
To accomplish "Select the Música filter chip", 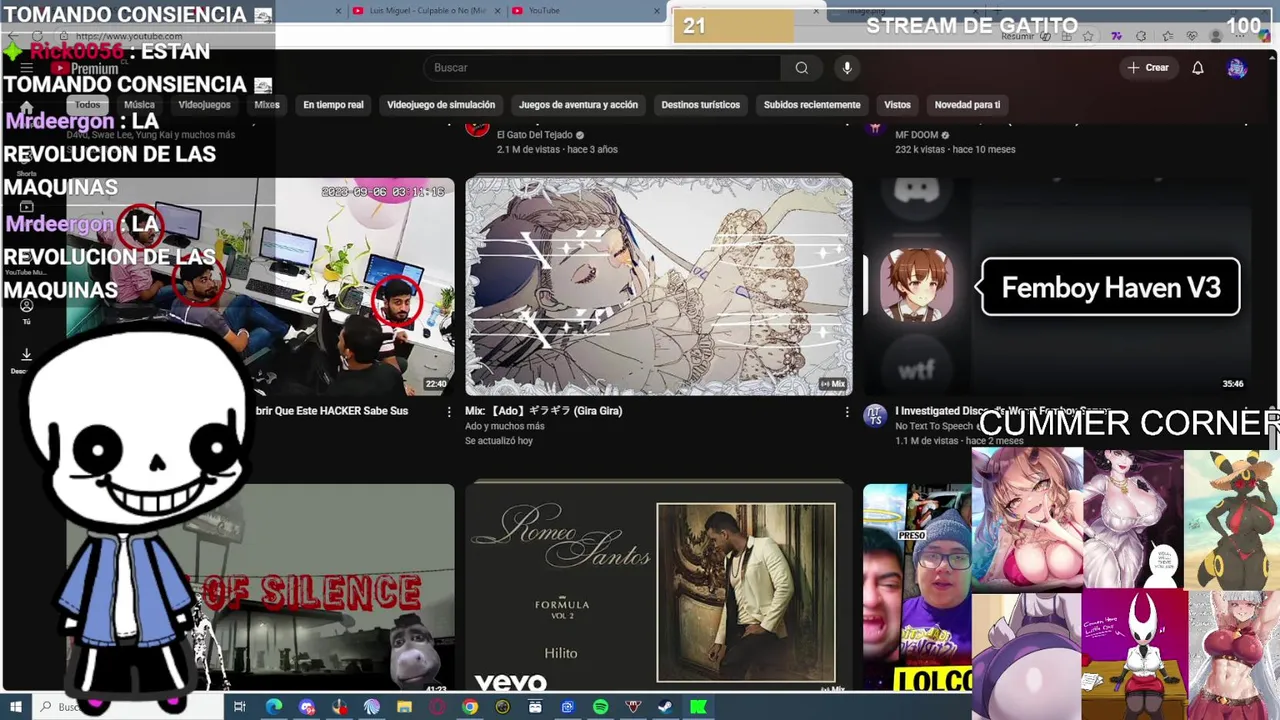I will point(139,105).
